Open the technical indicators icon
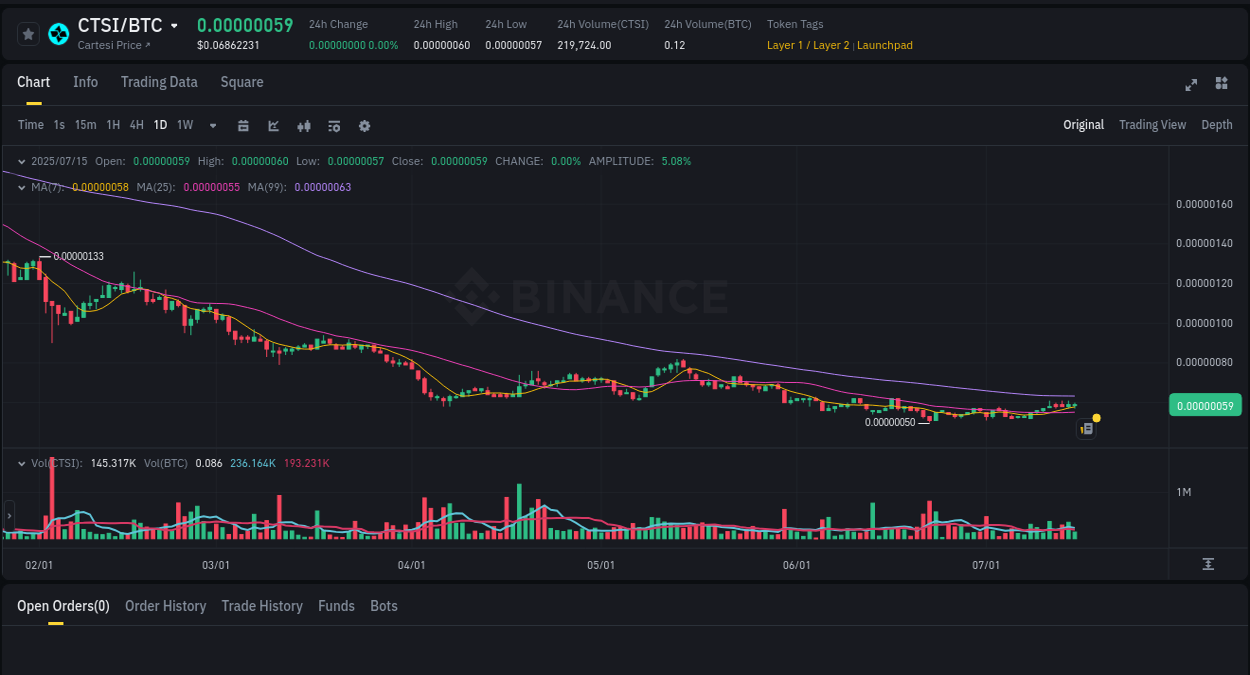 [333, 125]
